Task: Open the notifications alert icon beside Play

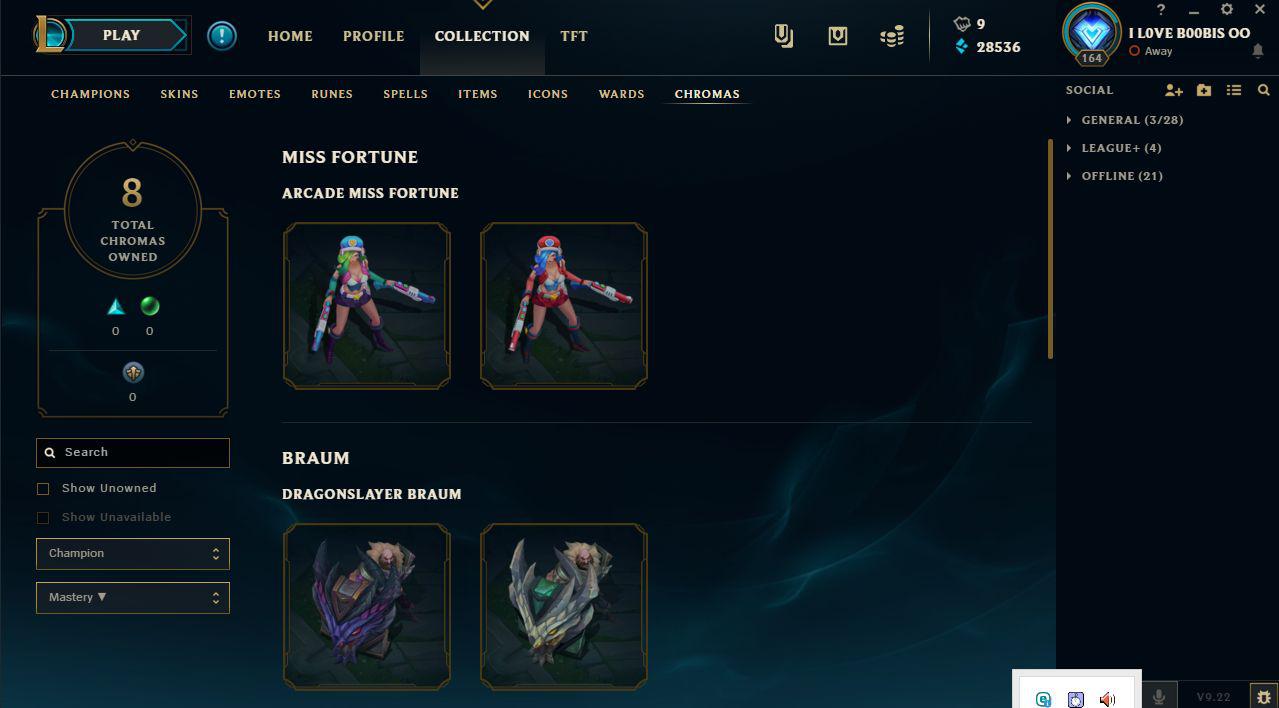Action: (222, 36)
